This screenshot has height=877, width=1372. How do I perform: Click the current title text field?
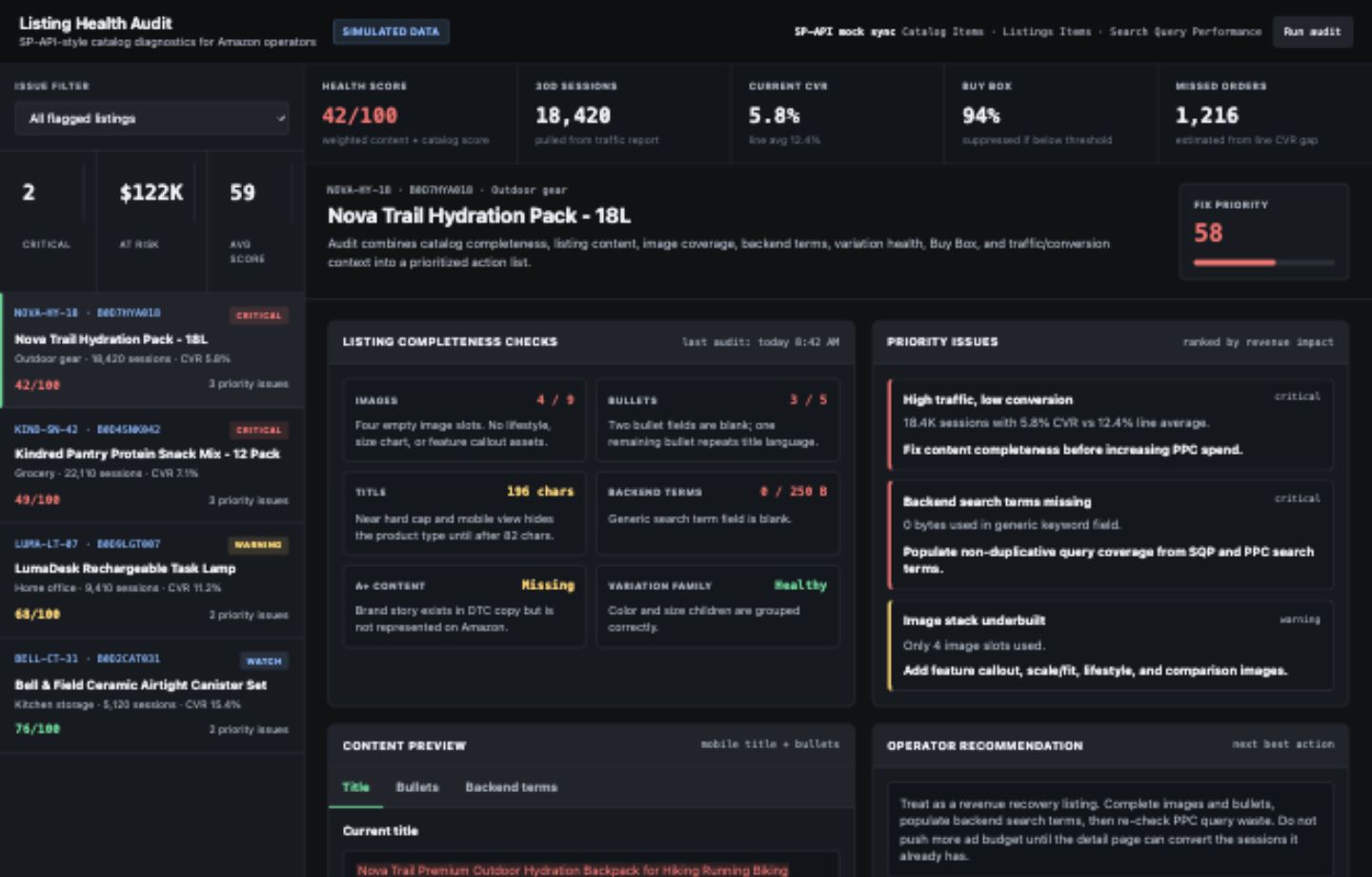pos(591,865)
